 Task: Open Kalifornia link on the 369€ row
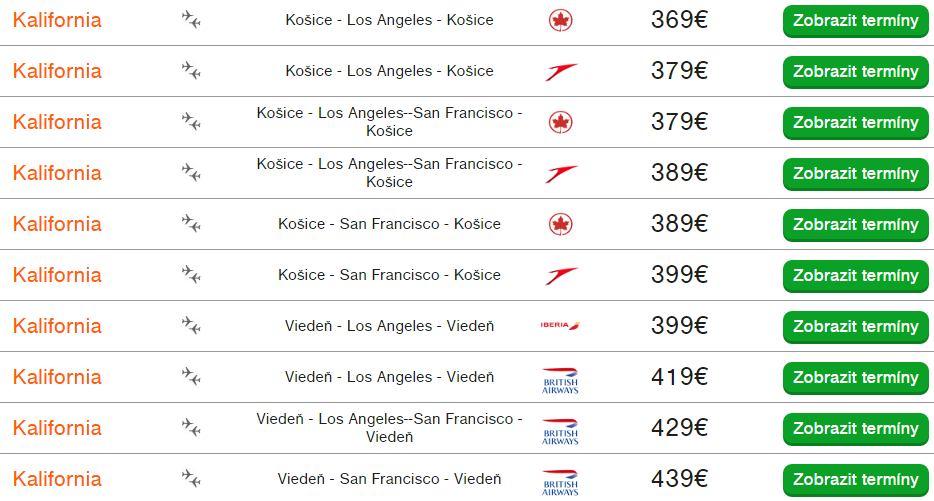57,20
